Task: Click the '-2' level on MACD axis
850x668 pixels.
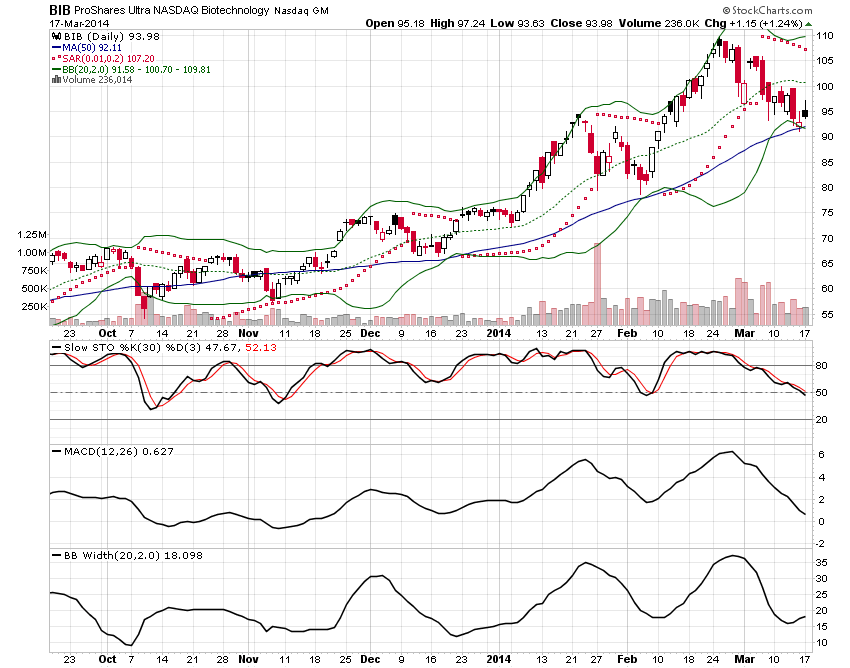Action: pos(820,544)
